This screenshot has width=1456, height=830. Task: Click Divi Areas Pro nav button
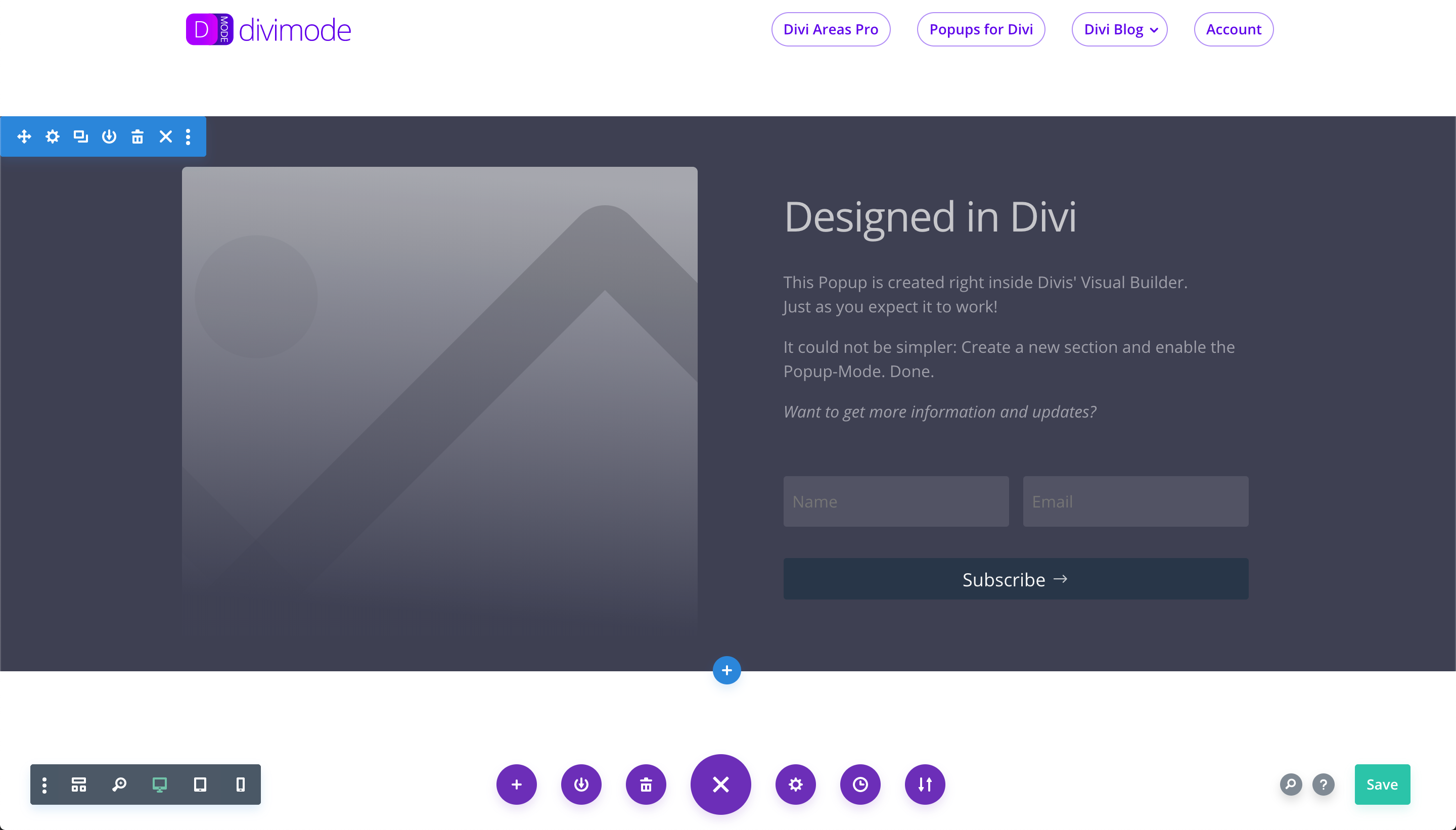click(x=831, y=29)
